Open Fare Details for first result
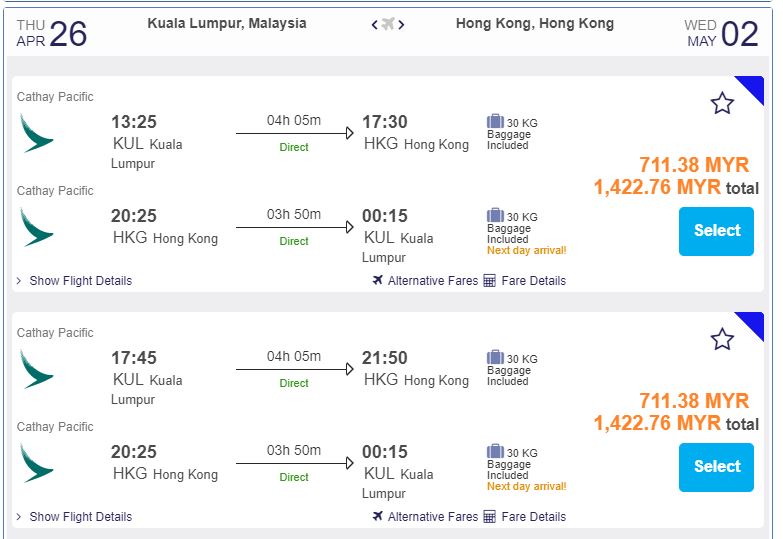 click(533, 281)
